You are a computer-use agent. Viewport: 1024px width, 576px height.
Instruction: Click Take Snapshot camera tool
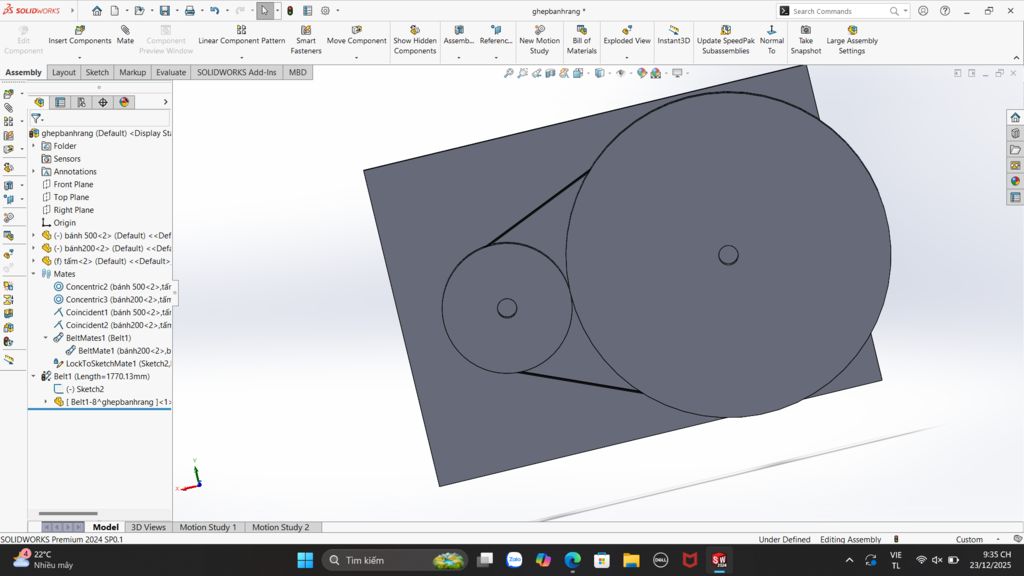pyautogui.click(x=806, y=40)
